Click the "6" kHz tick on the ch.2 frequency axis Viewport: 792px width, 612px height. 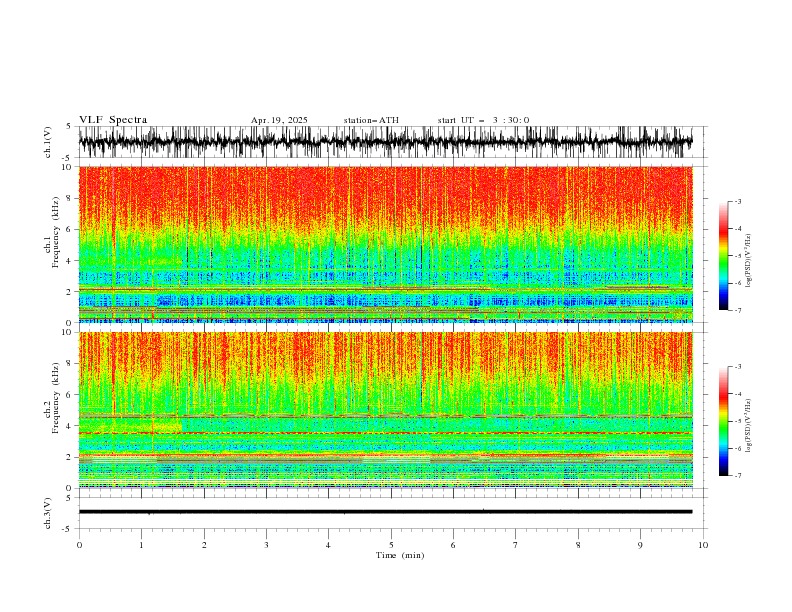point(70,395)
